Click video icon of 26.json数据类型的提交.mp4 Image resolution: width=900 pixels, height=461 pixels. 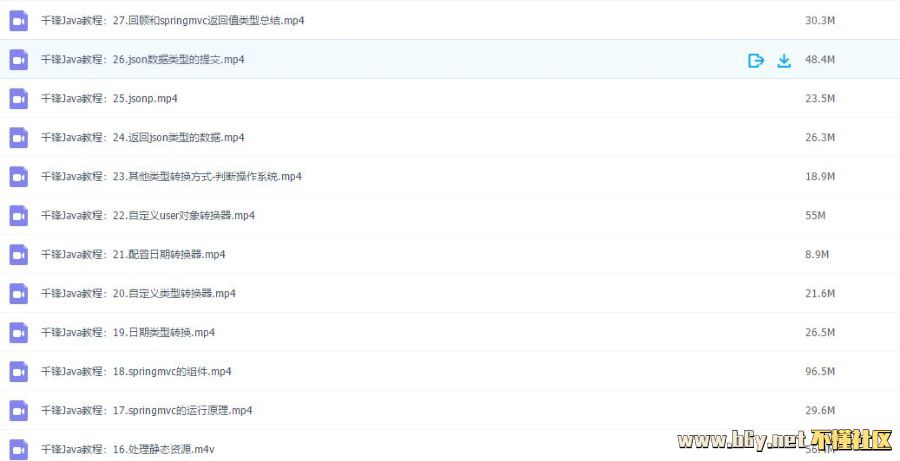[18, 60]
